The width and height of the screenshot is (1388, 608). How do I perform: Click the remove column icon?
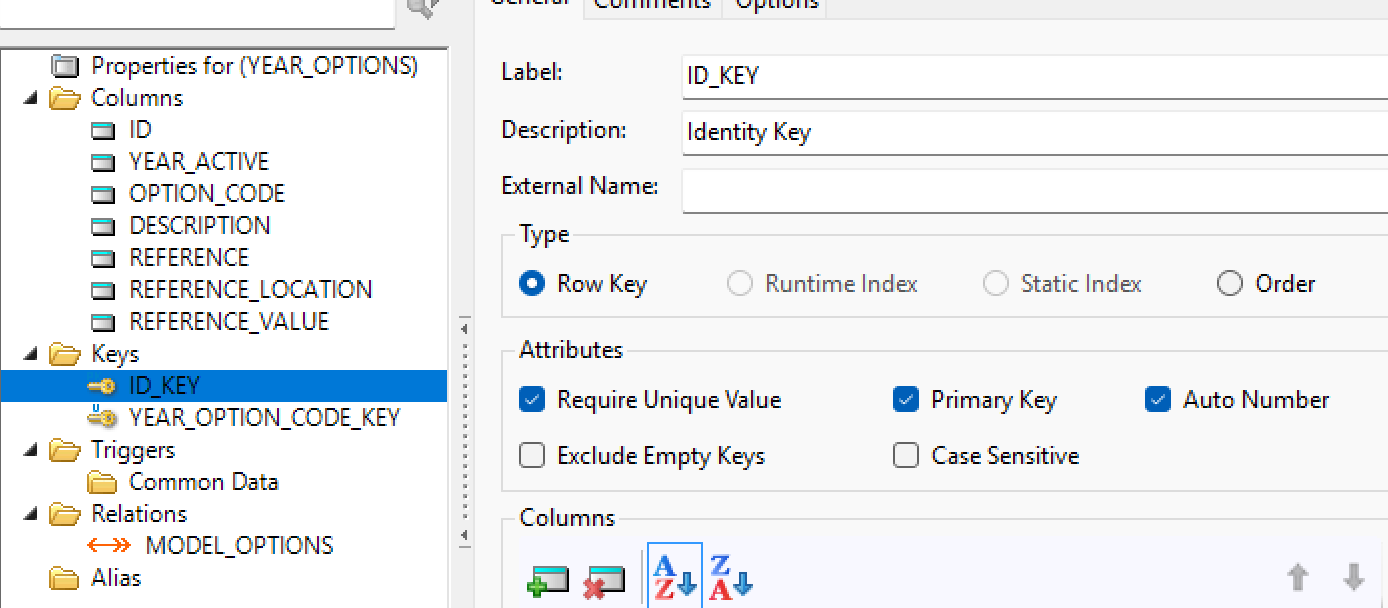click(603, 580)
